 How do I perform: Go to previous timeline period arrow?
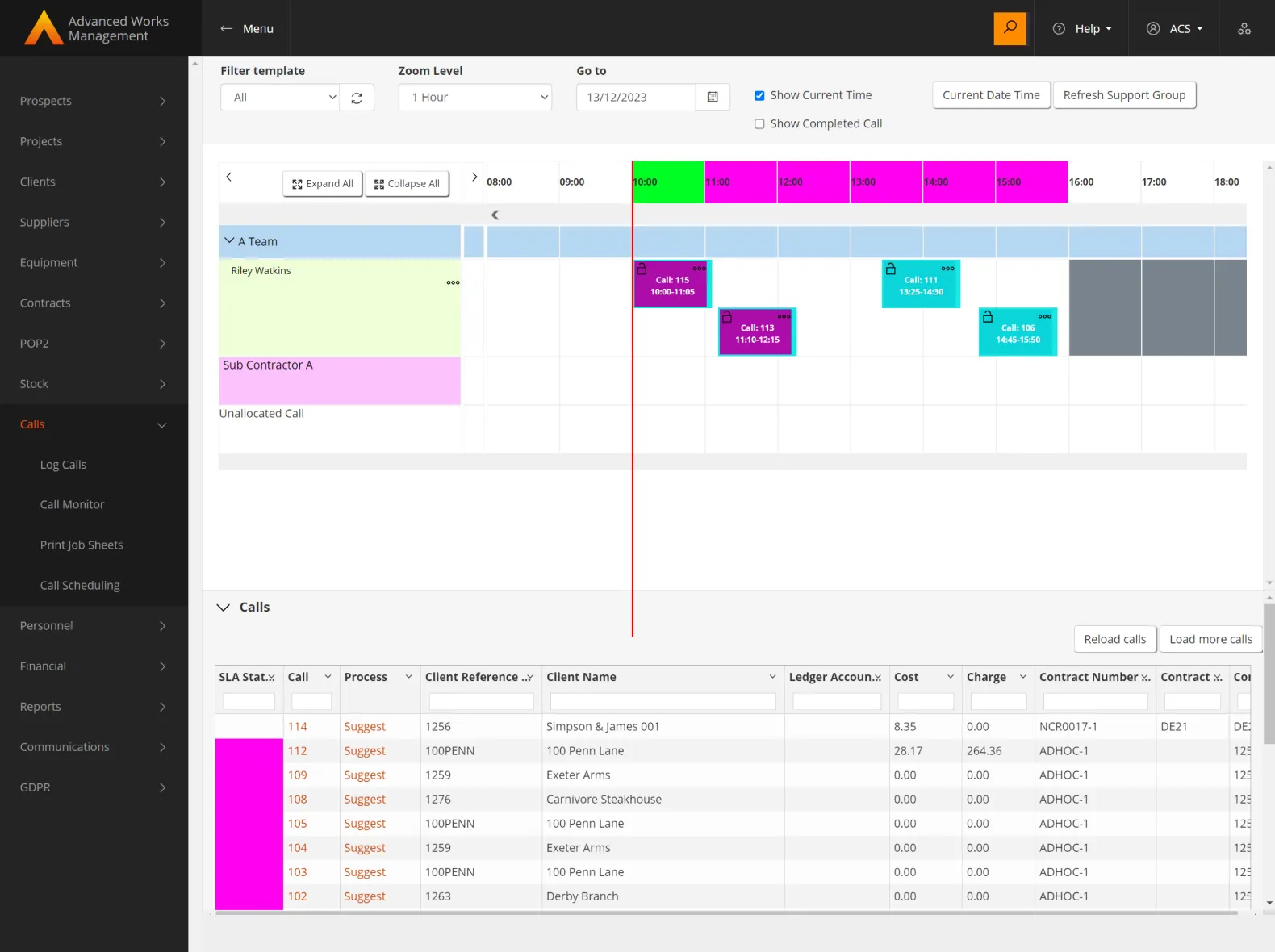tap(229, 177)
